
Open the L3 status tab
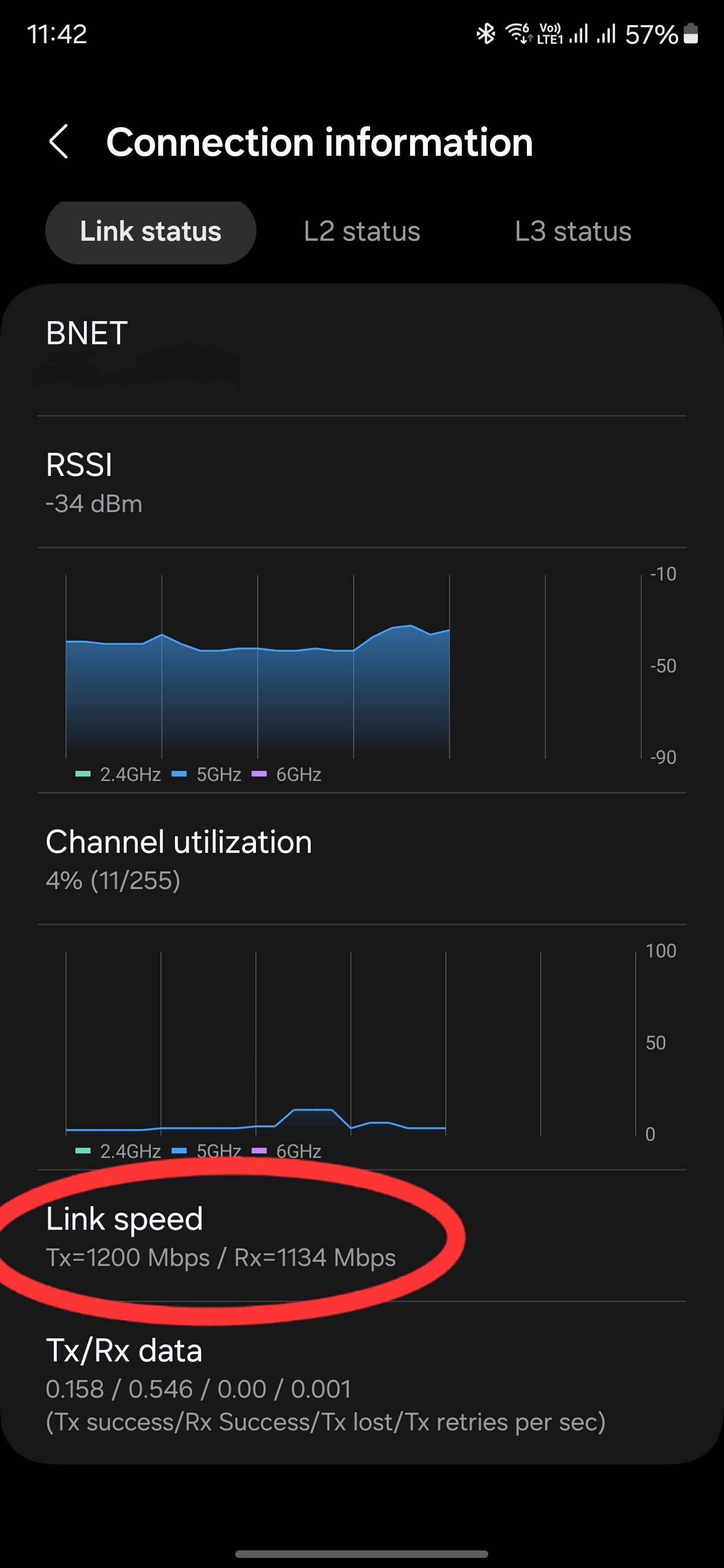pos(573,232)
